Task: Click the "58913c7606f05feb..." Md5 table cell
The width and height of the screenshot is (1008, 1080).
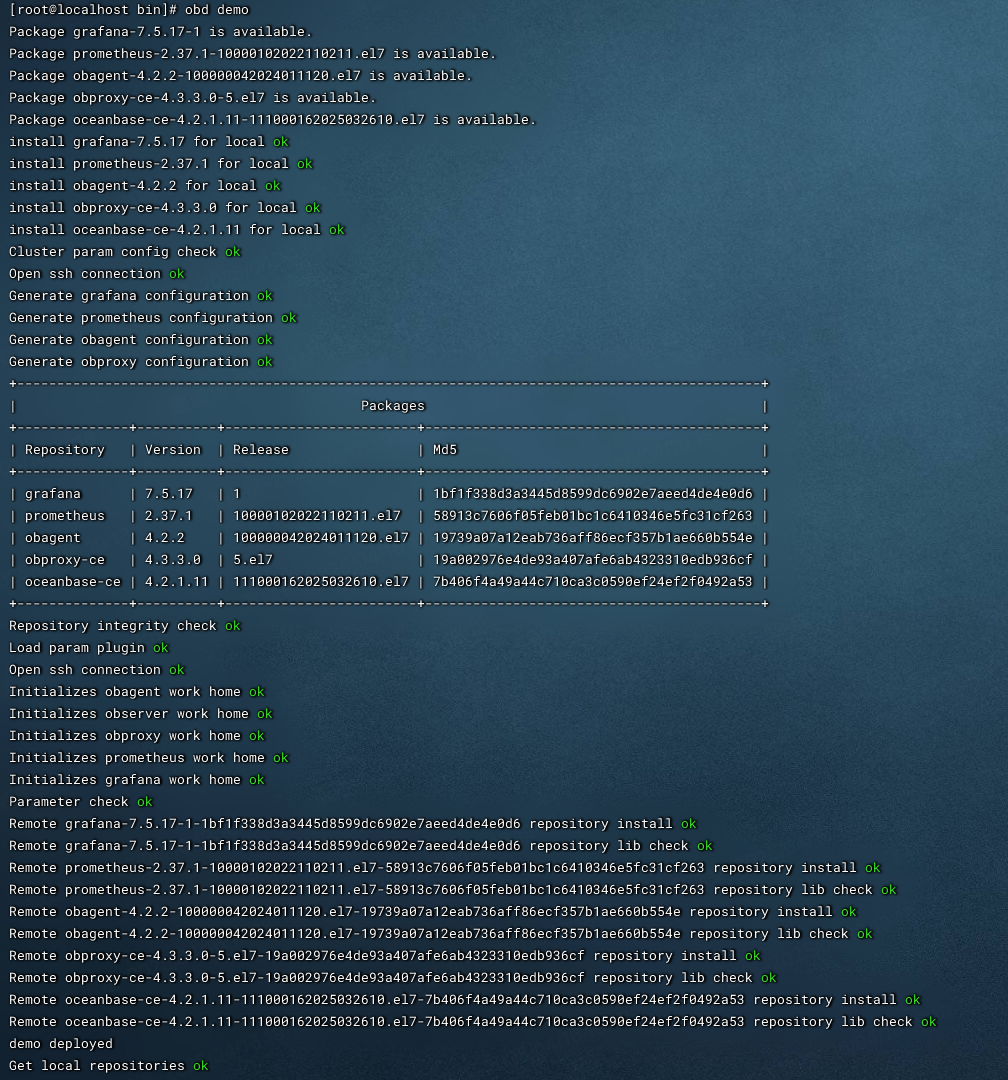Action: click(x=593, y=517)
